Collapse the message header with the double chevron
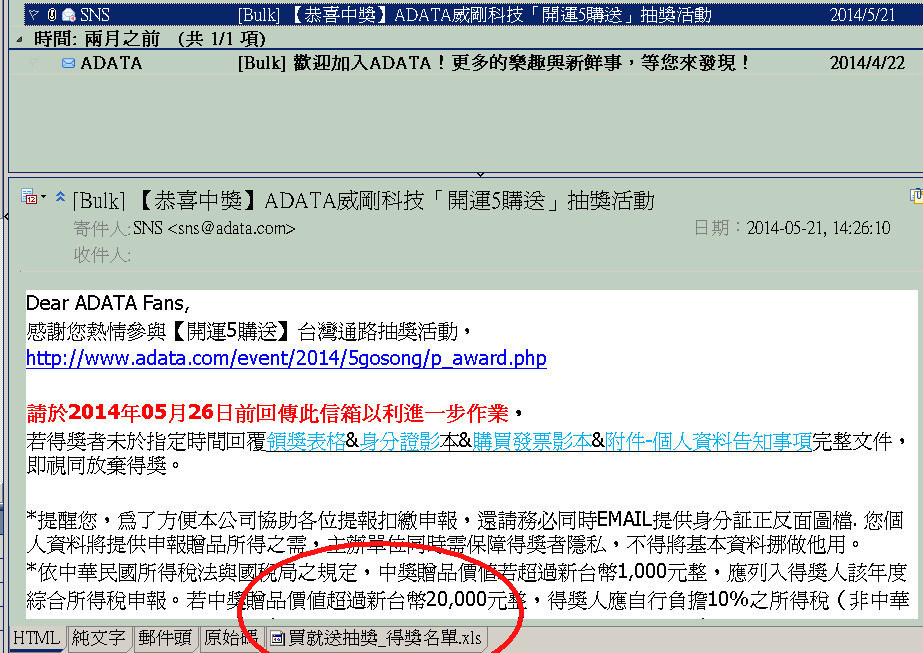The height and width of the screenshot is (653, 923). [x=60, y=197]
